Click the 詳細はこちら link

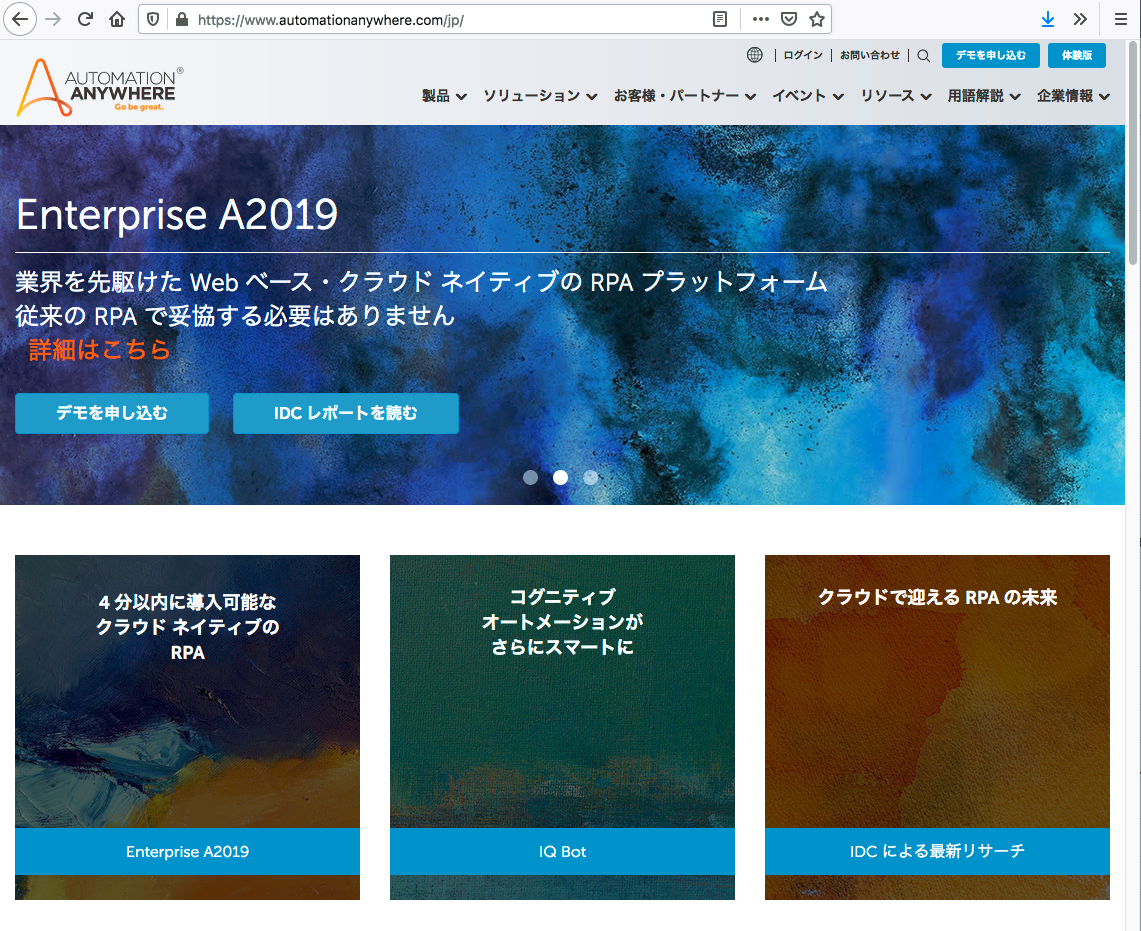100,349
